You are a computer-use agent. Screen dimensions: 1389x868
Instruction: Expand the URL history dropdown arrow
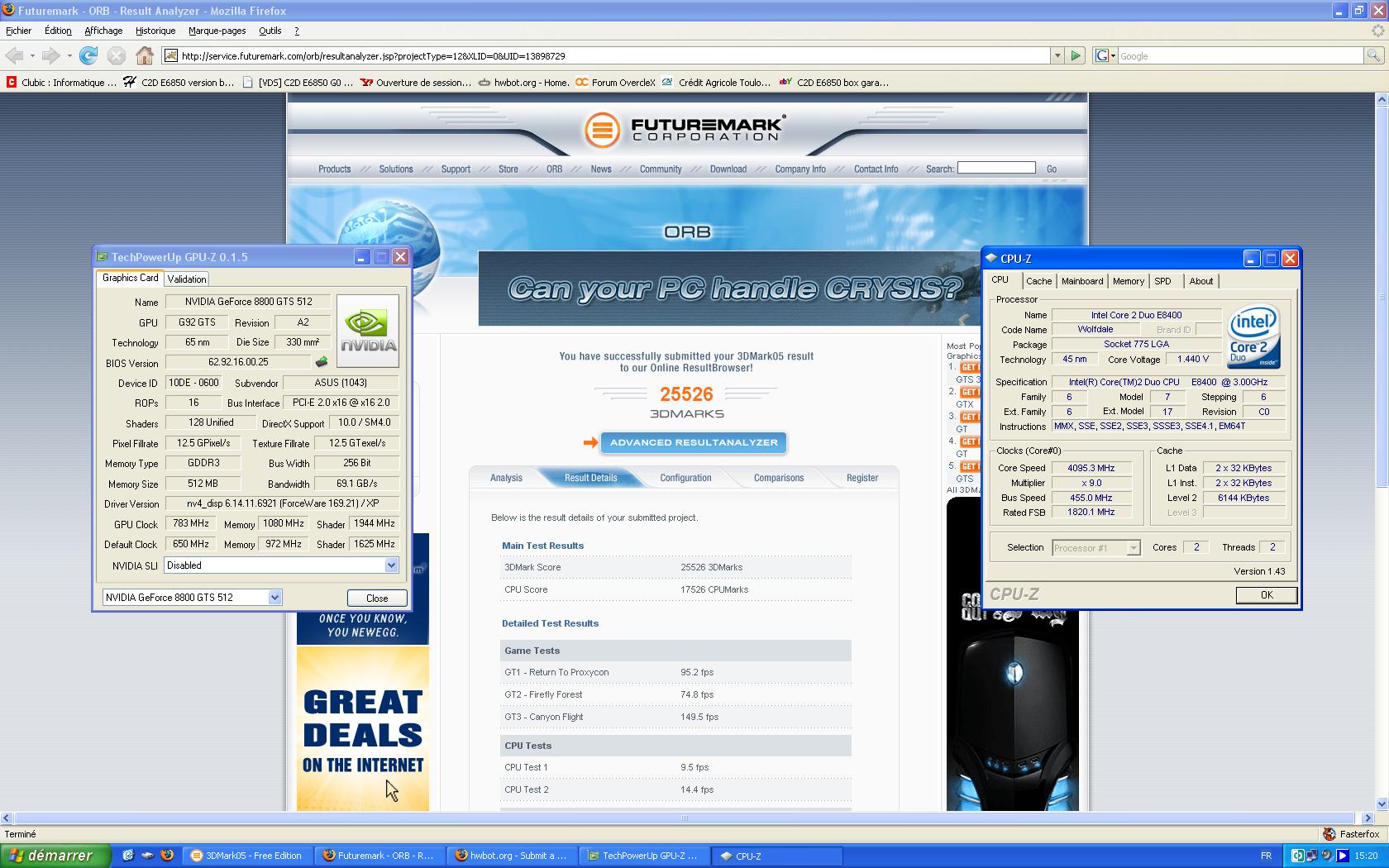pos(1057,55)
